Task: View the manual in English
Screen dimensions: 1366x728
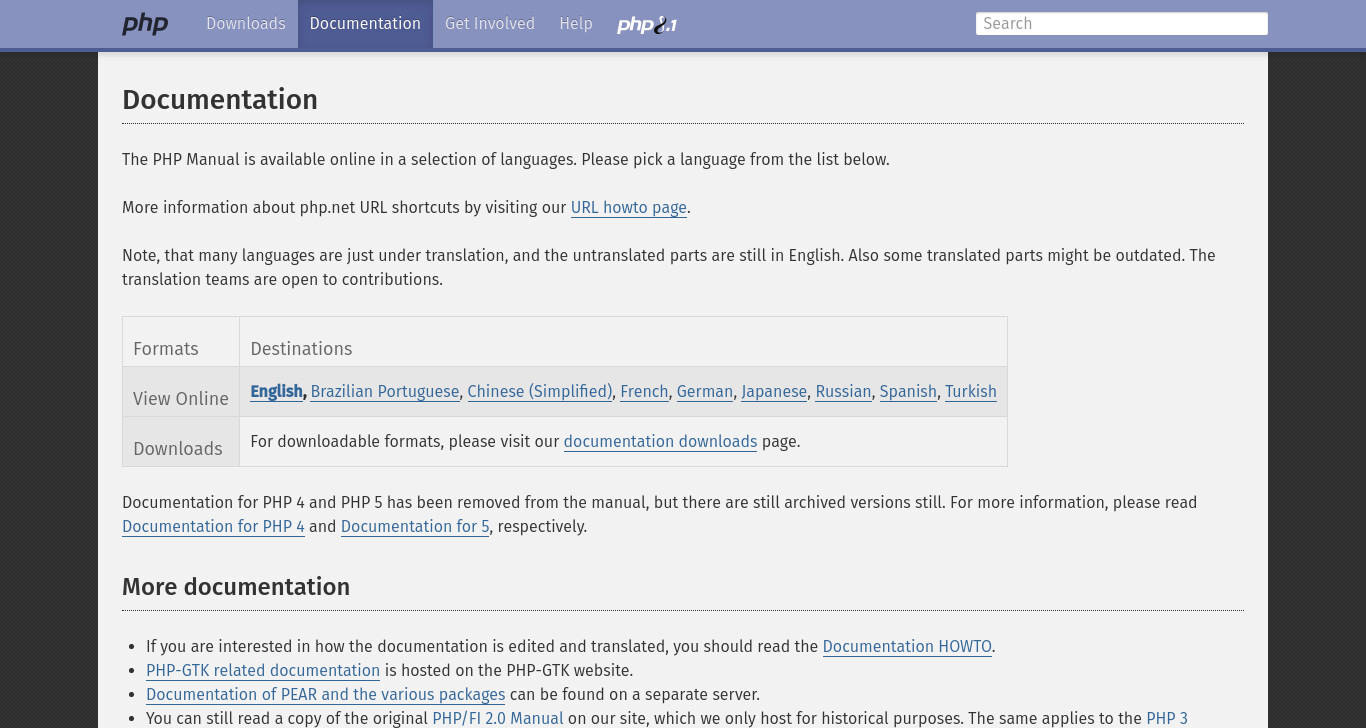Action: [276, 392]
